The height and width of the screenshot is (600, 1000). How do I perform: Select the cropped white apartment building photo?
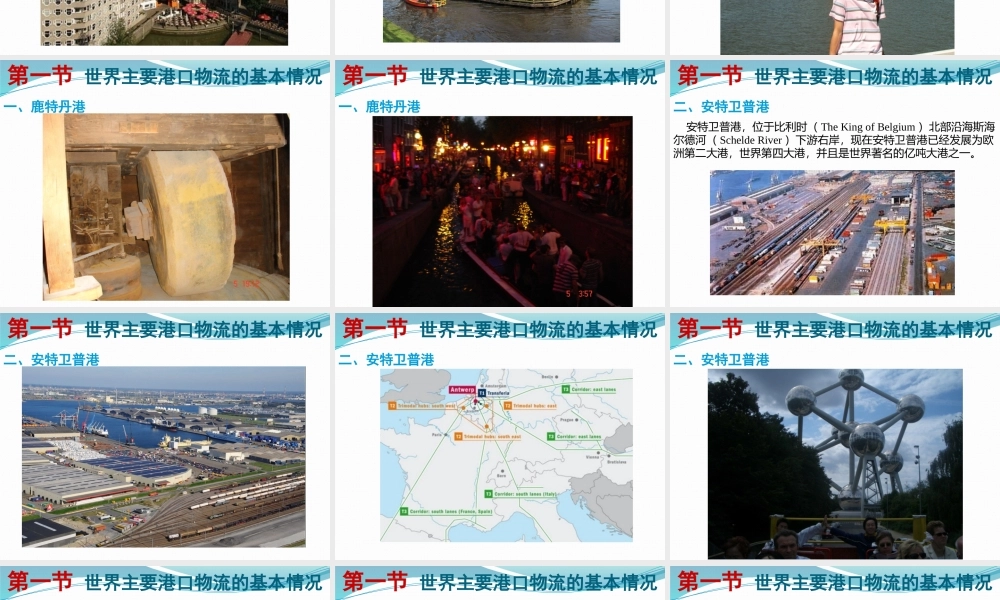tap(164, 22)
